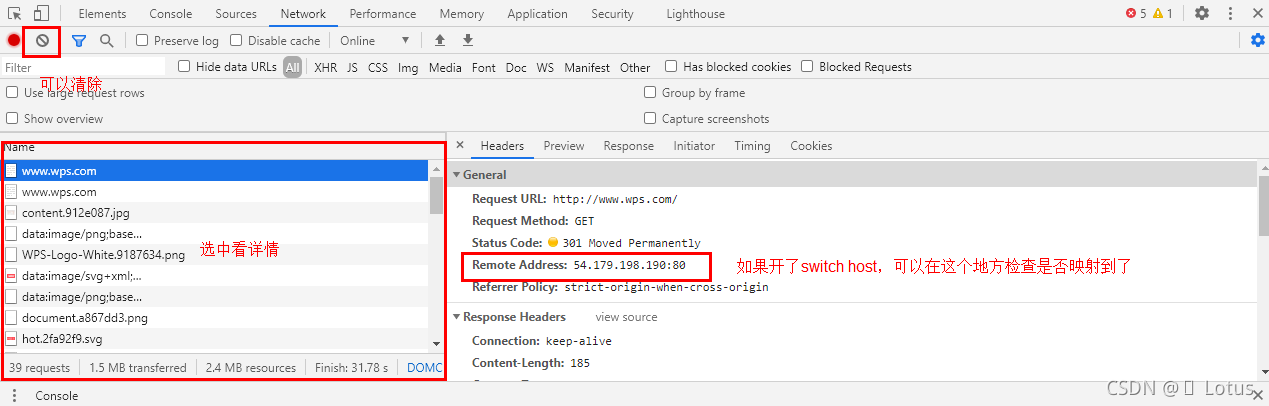Image resolution: width=1269 pixels, height=406 pixels.
Task: Select the Initiator tab
Action: click(694, 146)
